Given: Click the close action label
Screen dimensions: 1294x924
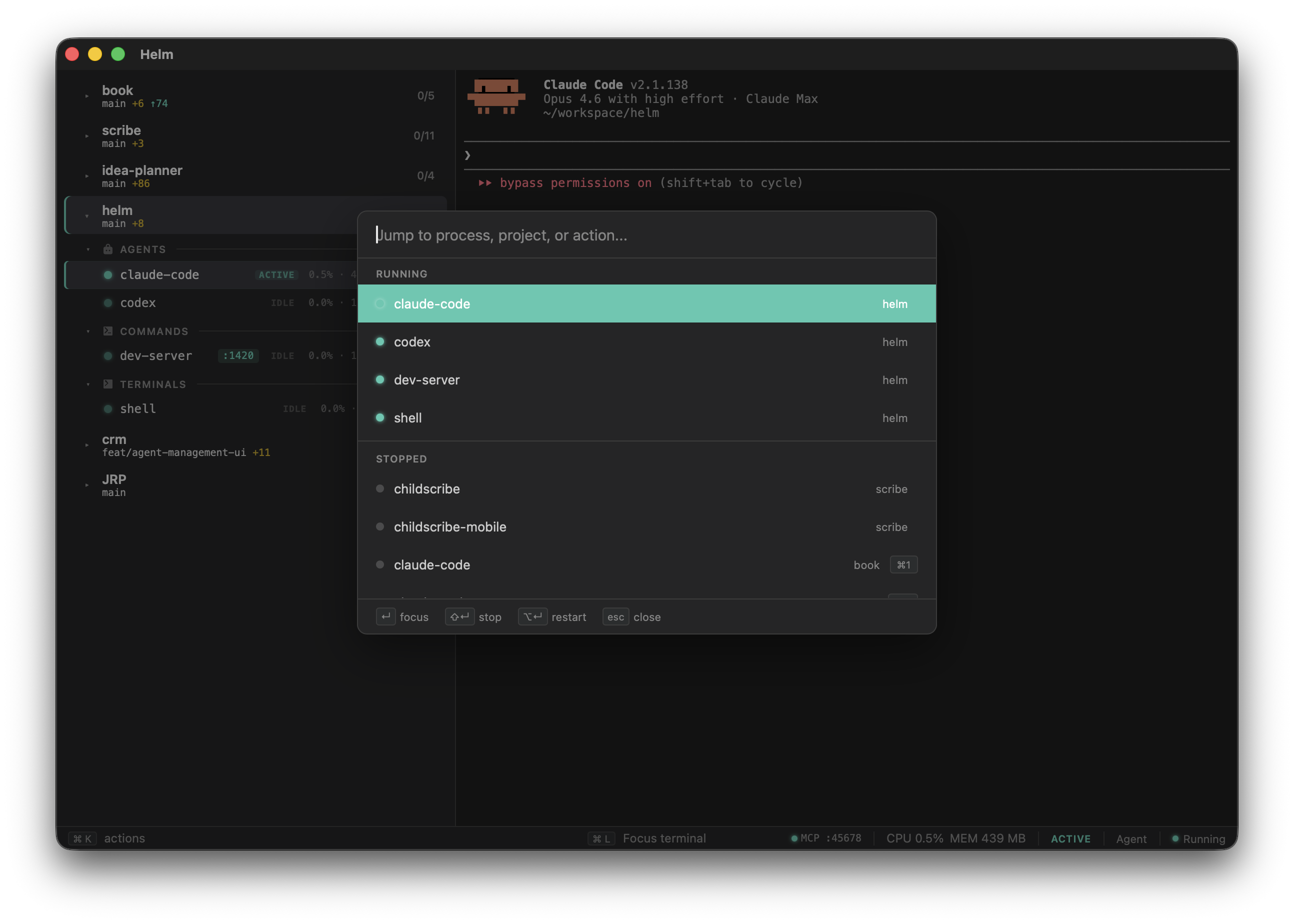Looking at the screenshot, I should pos(646,617).
